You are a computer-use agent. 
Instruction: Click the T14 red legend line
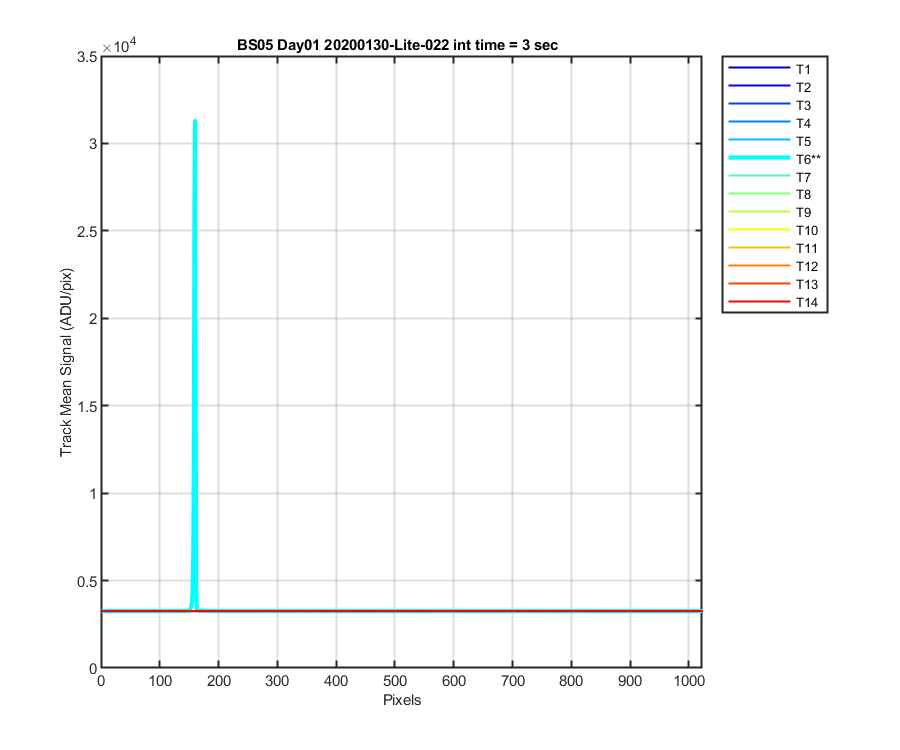pyautogui.click(x=759, y=302)
